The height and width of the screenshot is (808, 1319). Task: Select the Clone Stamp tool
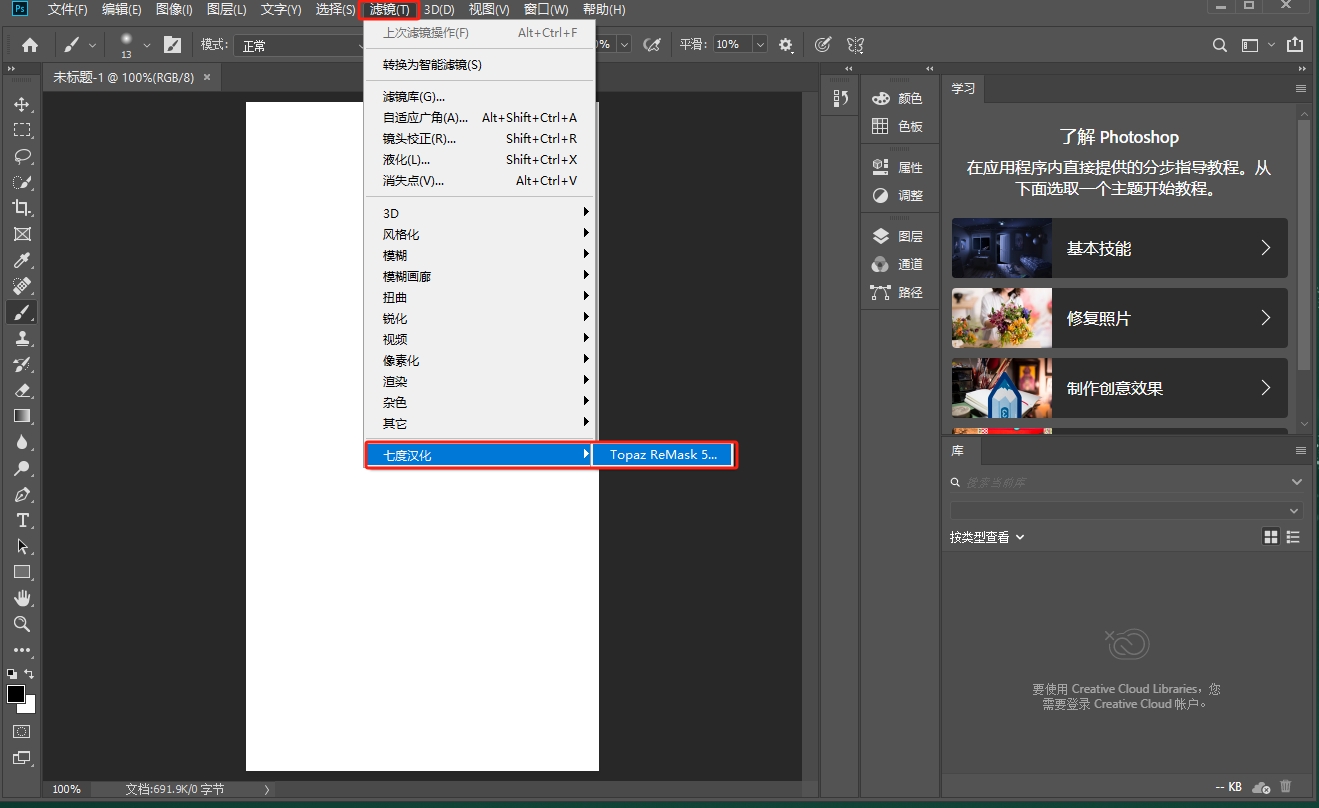(22, 338)
